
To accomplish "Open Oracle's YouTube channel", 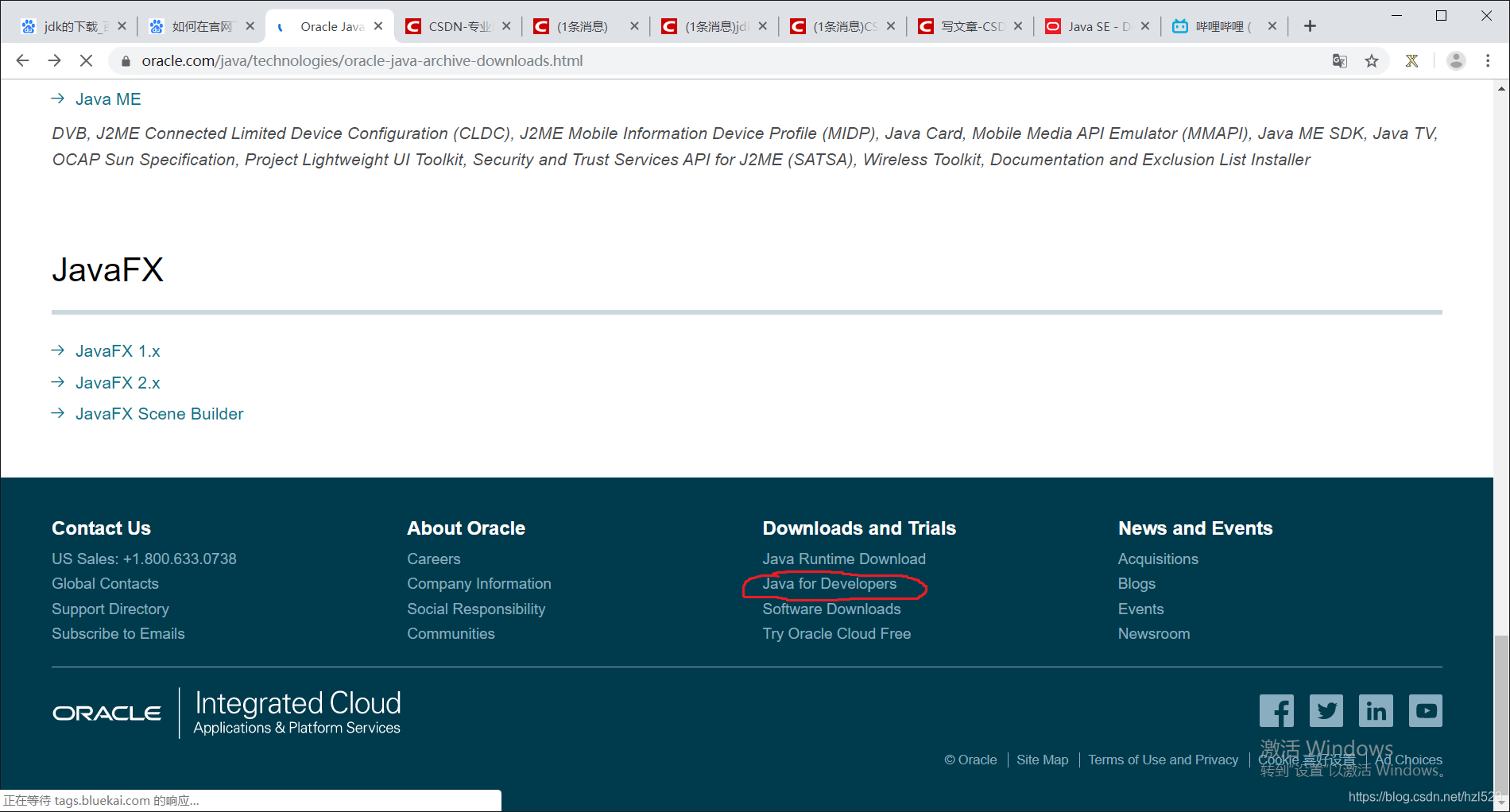I will tap(1426, 710).
